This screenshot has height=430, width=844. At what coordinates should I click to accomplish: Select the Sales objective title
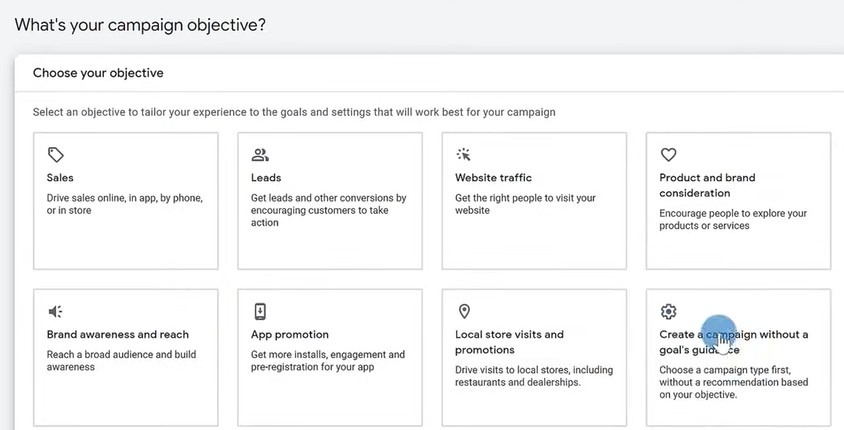tap(60, 178)
